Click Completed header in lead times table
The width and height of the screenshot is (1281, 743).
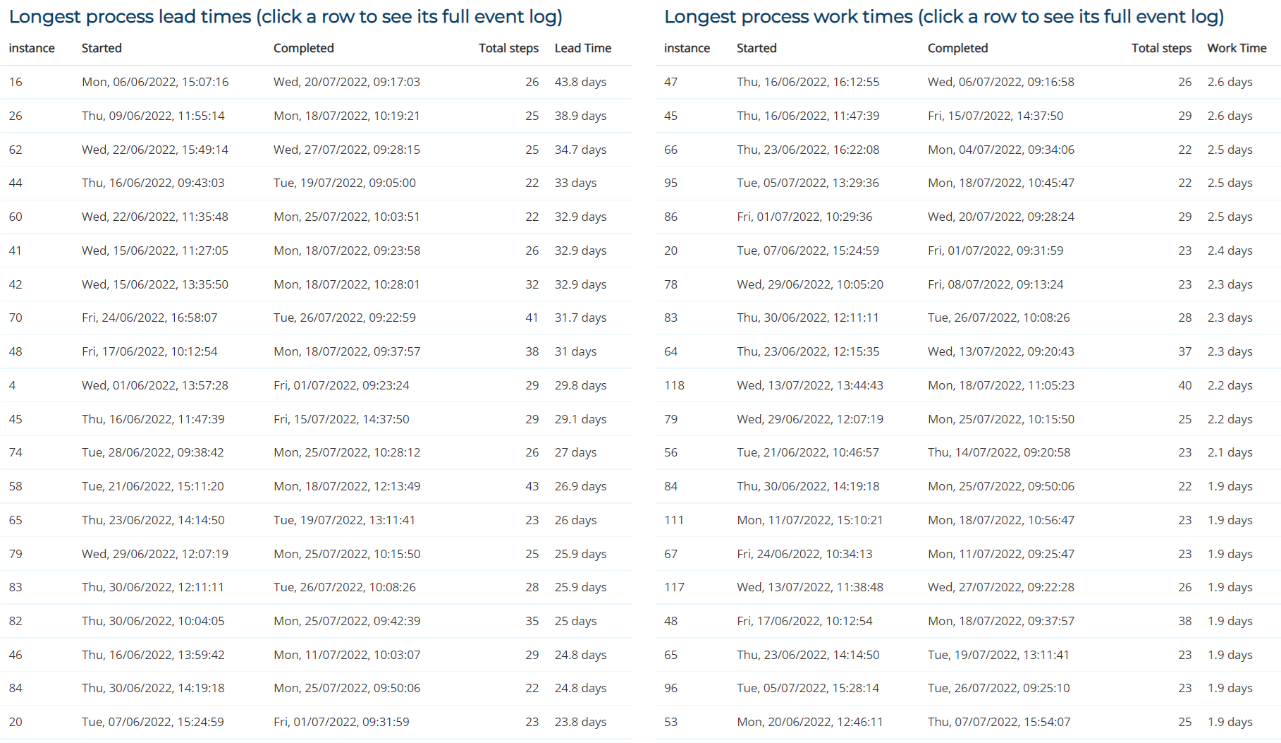coord(303,48)
